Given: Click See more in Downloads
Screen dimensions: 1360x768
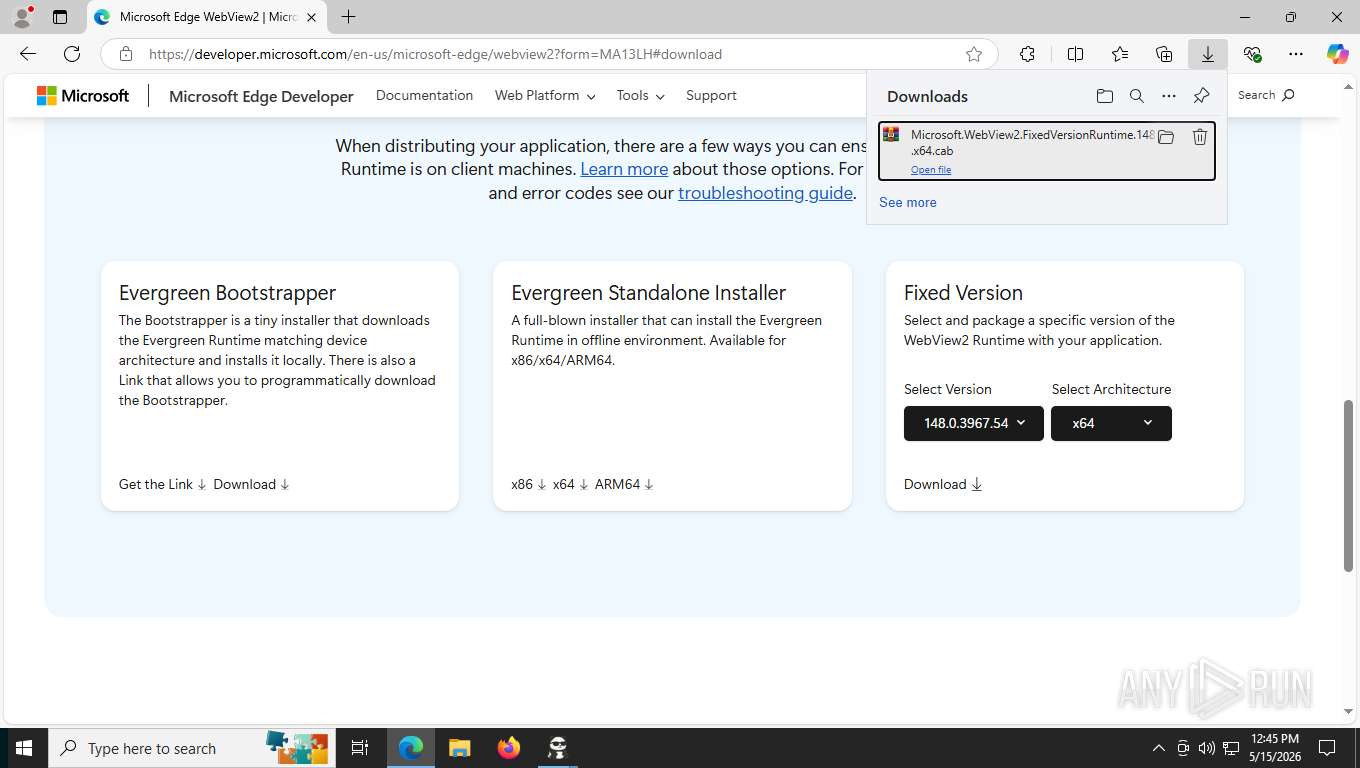Looking at the screenshot, I should click(x=908, y=202).
